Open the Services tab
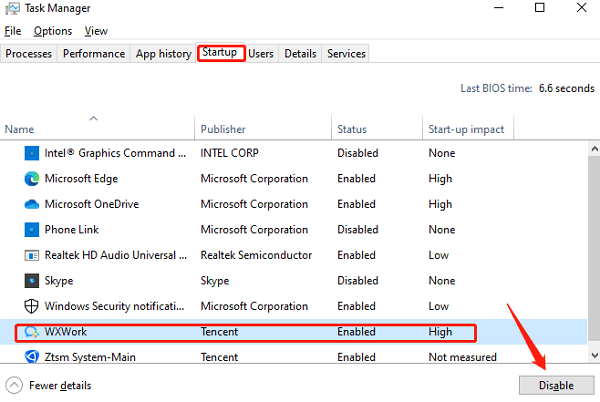Image resolution: width=600 pixels, height=402 pixels. (346, 53)
